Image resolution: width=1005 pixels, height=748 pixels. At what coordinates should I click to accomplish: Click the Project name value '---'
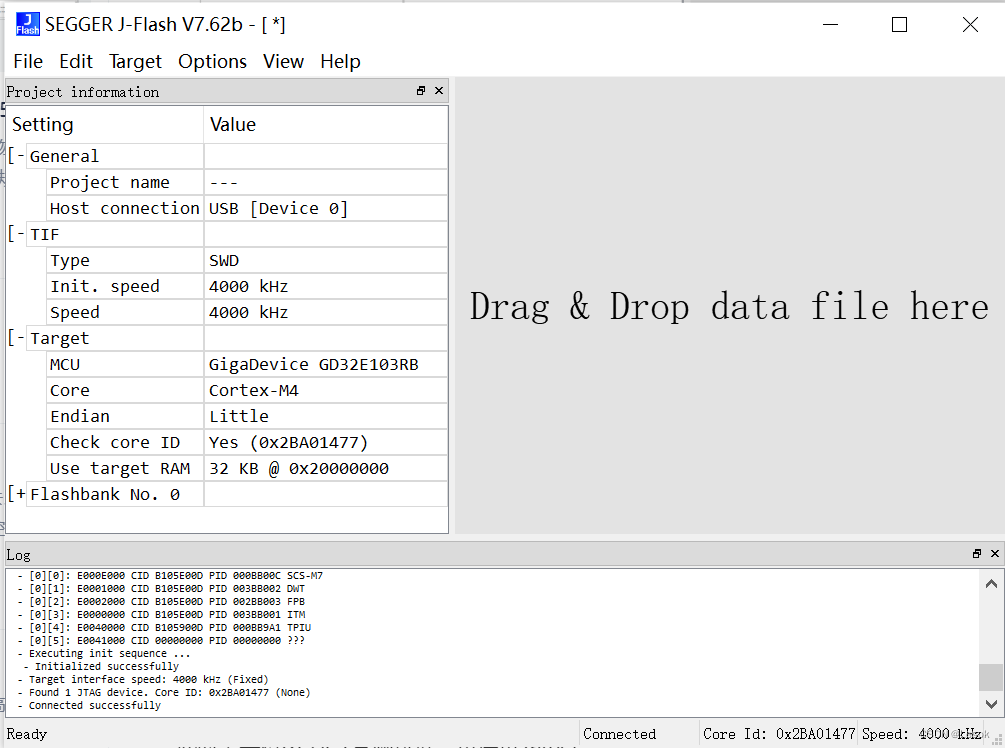(x=326, y=182)
